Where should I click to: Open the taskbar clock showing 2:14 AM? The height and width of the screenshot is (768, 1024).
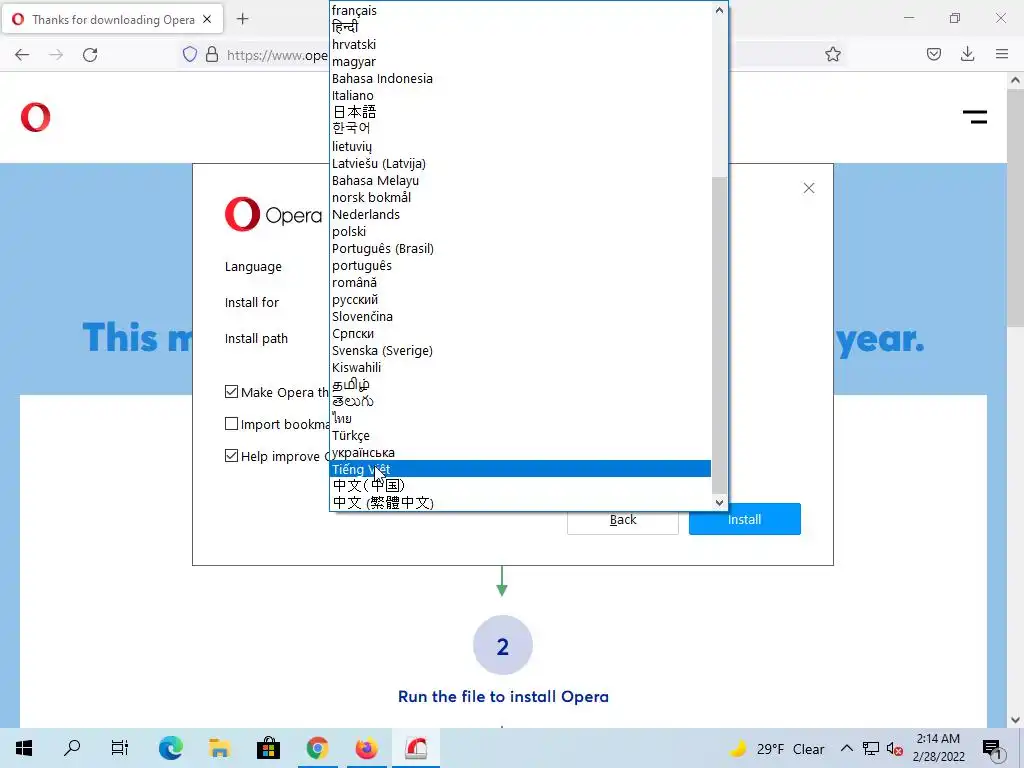pyautogui.click(x=938, y=748)
